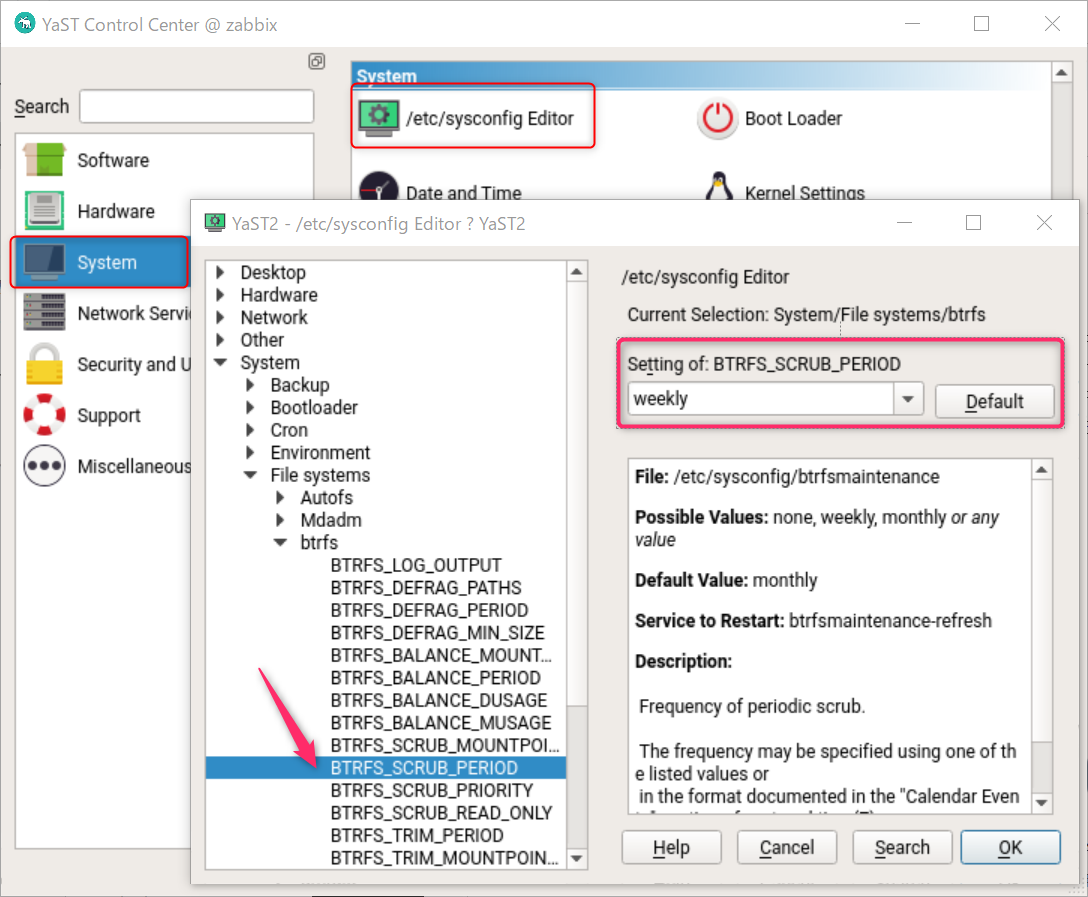Image resolution: width=1088 pixels, height=897 pixels.
Task: Click the tree view scrollbar thumb
Action: tap(577, 776)
